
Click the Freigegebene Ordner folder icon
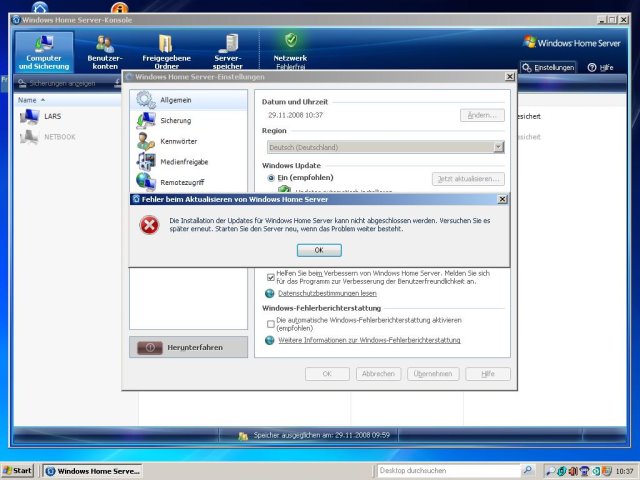pyautogui.click(x=165, y=43)
